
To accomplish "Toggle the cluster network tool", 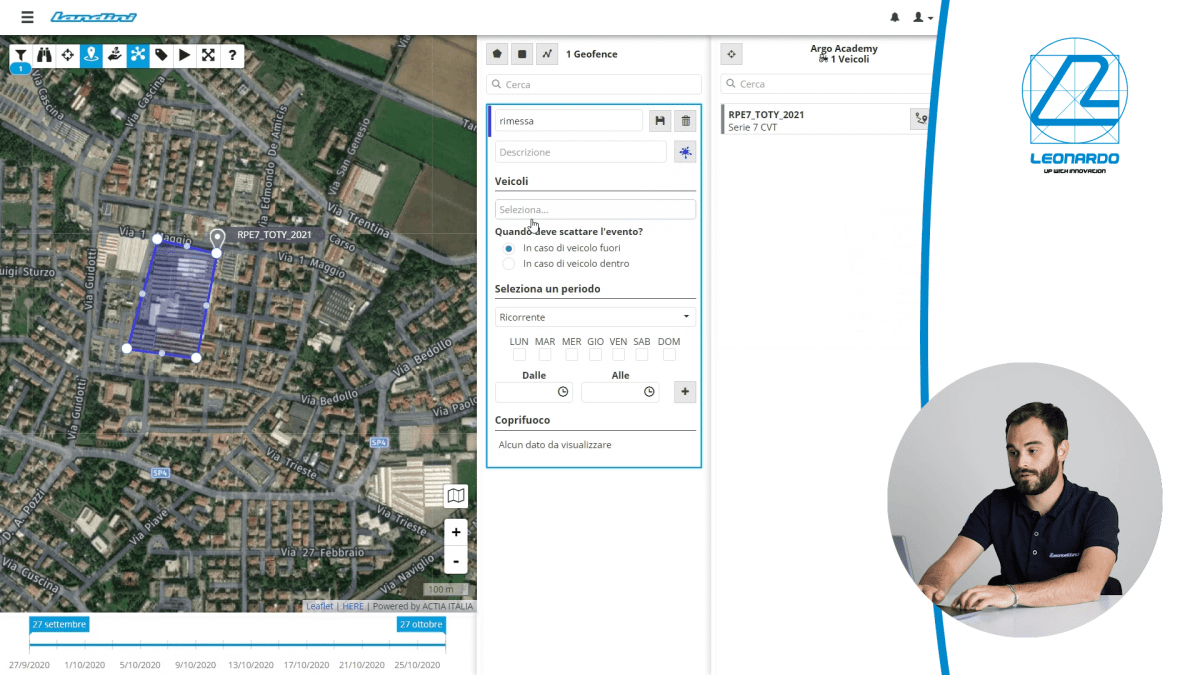I will tap(138, 55).
